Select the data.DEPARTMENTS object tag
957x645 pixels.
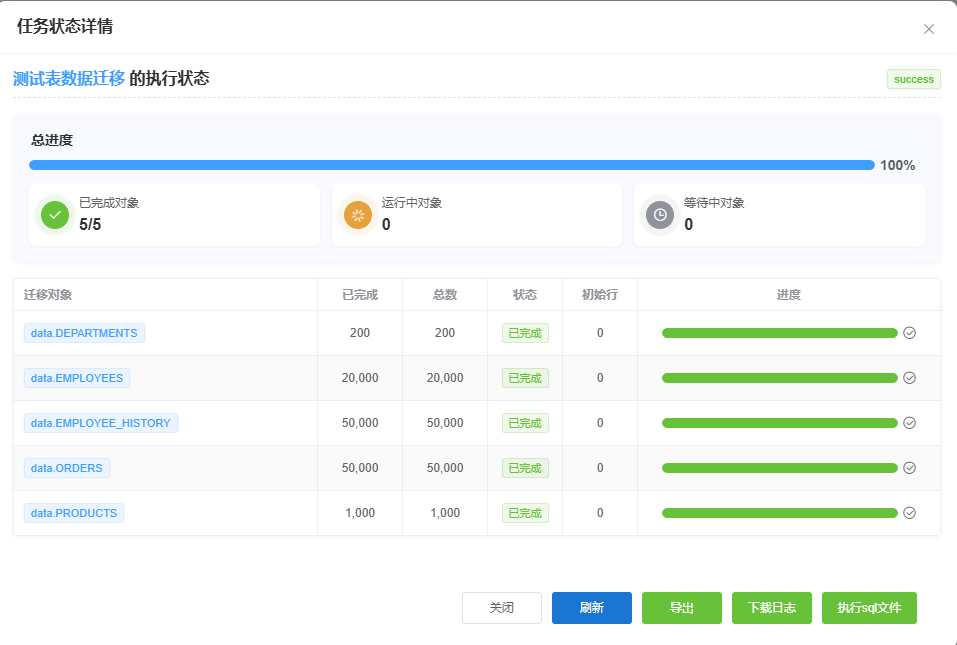(84, 333)
